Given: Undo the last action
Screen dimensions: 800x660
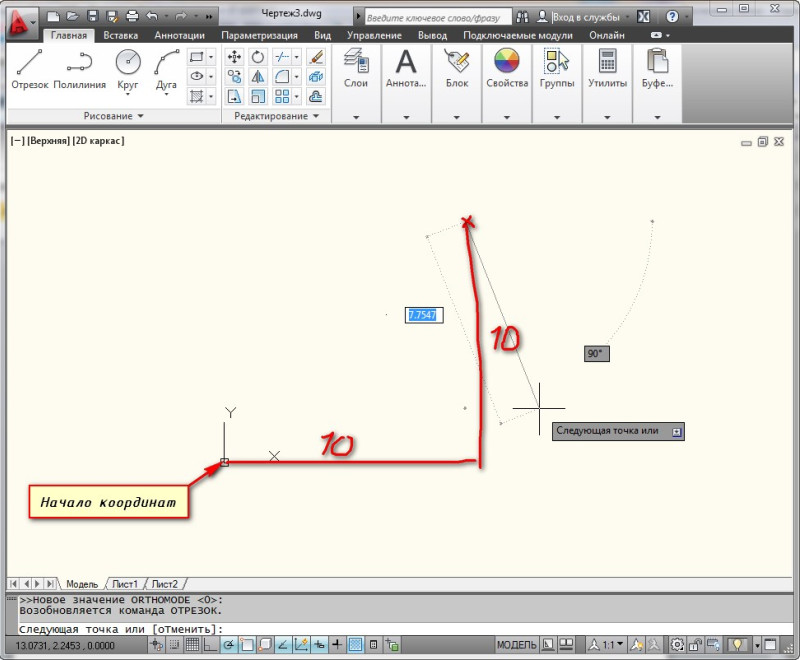Looking at the screenshot, I should (x=152, y=16).
